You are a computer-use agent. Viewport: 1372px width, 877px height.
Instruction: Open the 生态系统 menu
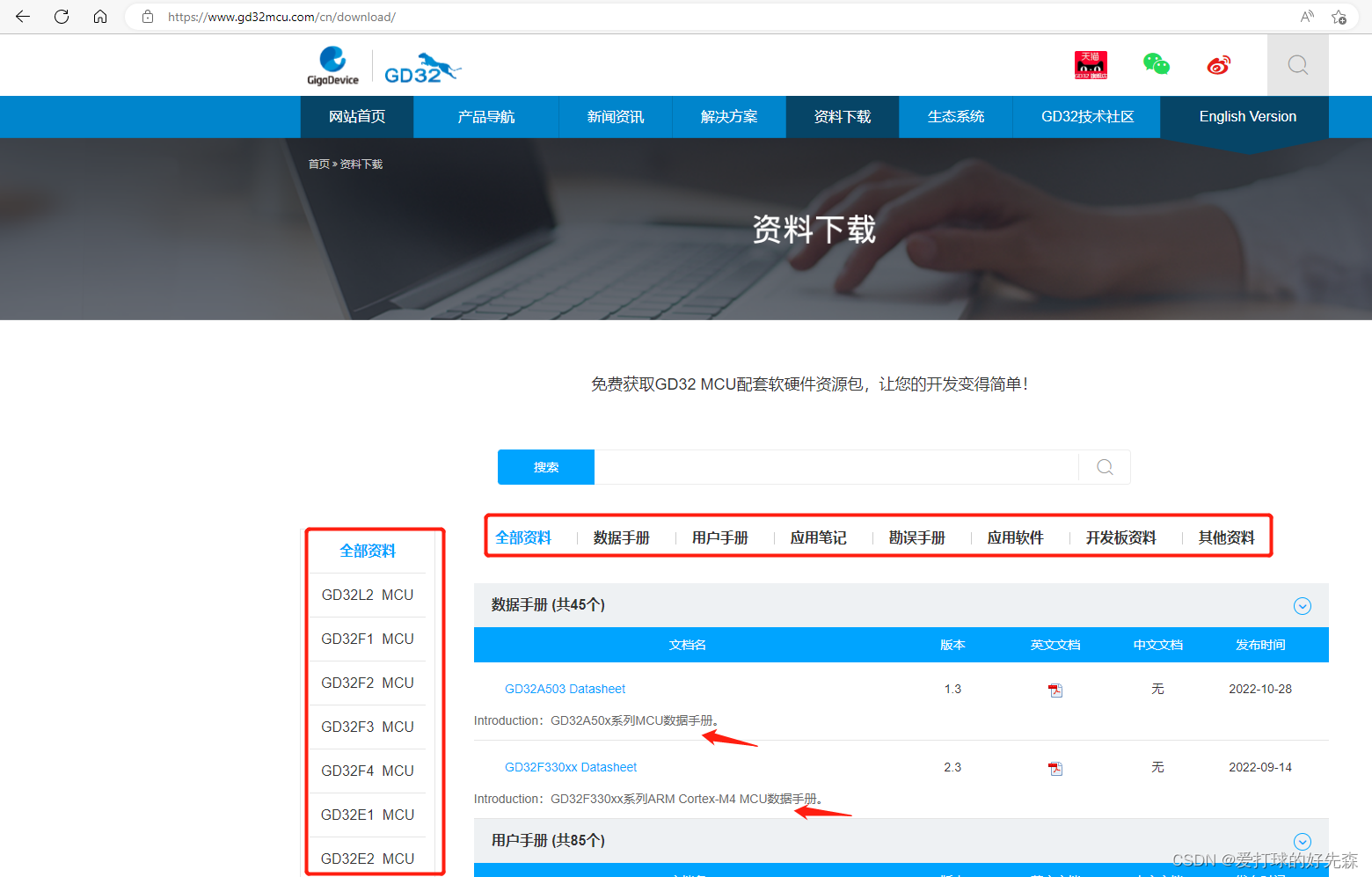pyautogui.click(x=956, y=117)
